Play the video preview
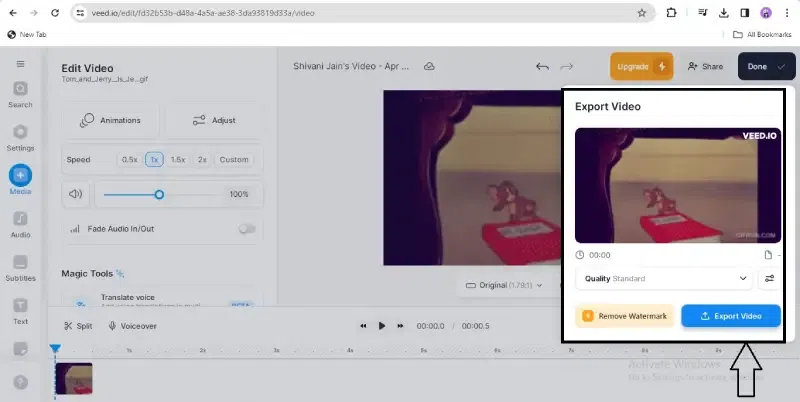Viewport: 800px width, 402px height. pyautogui.click(x=382, y=326)
